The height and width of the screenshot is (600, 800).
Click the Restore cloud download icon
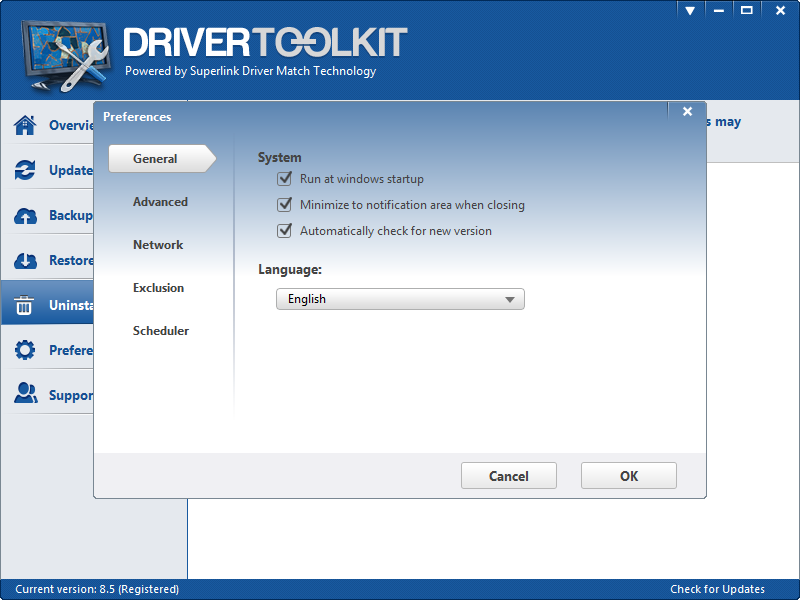[25, 261]
